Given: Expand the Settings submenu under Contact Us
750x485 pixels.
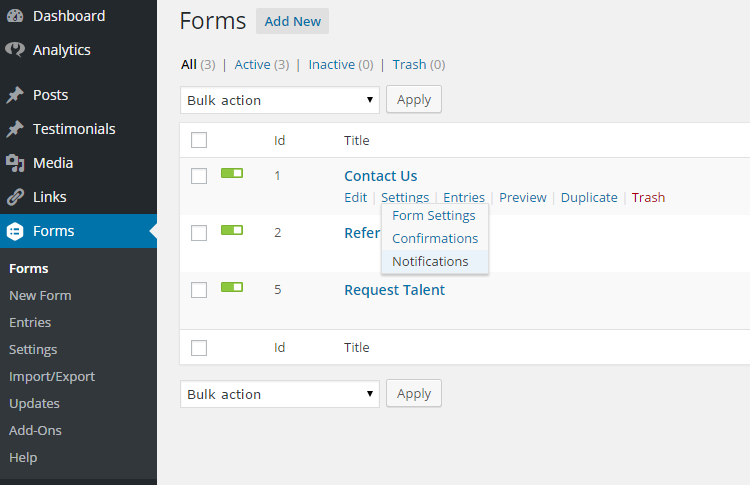Looking at the screenshot, I should [x=405, y=198].
